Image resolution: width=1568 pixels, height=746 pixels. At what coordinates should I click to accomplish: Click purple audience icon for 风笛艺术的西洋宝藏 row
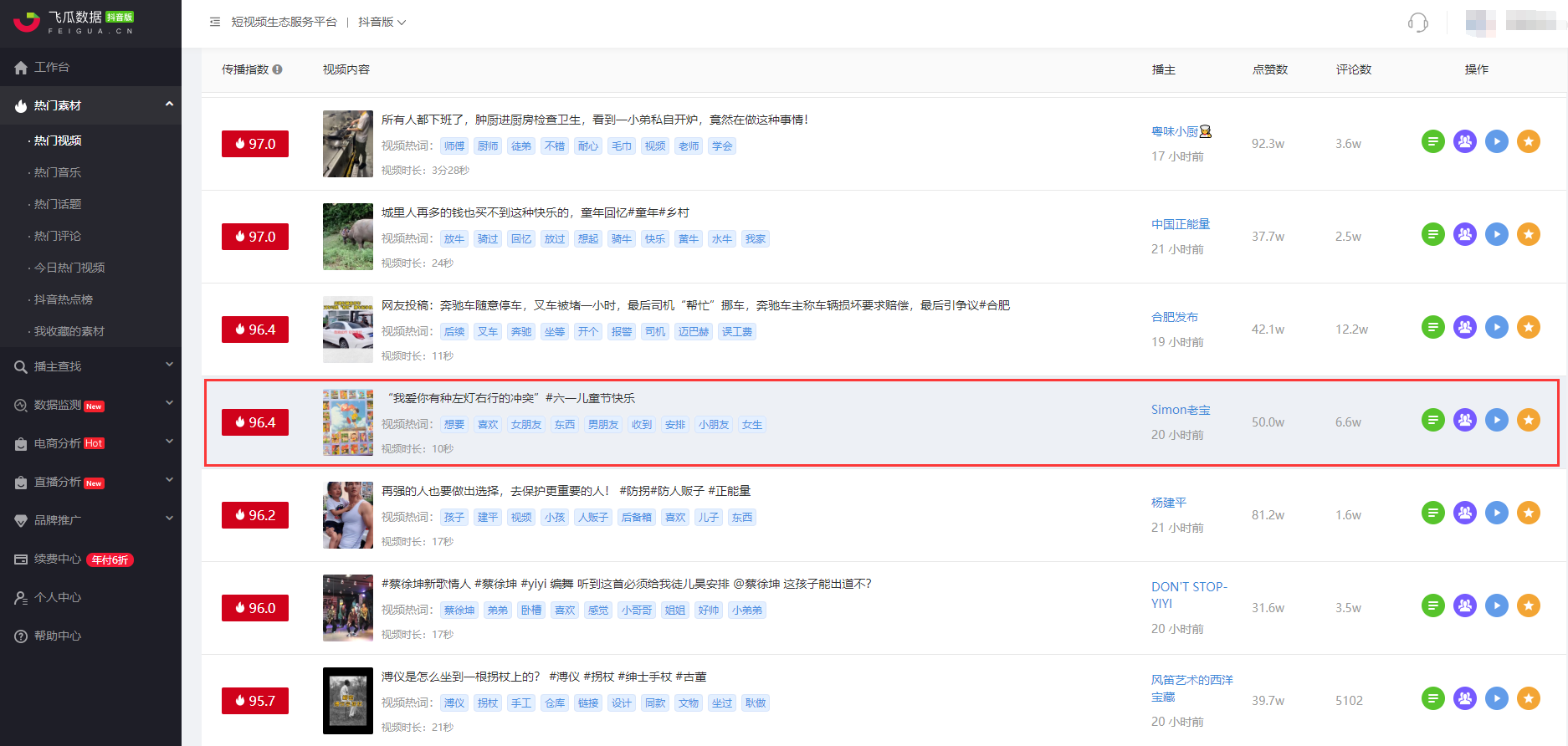(1464, 699)
